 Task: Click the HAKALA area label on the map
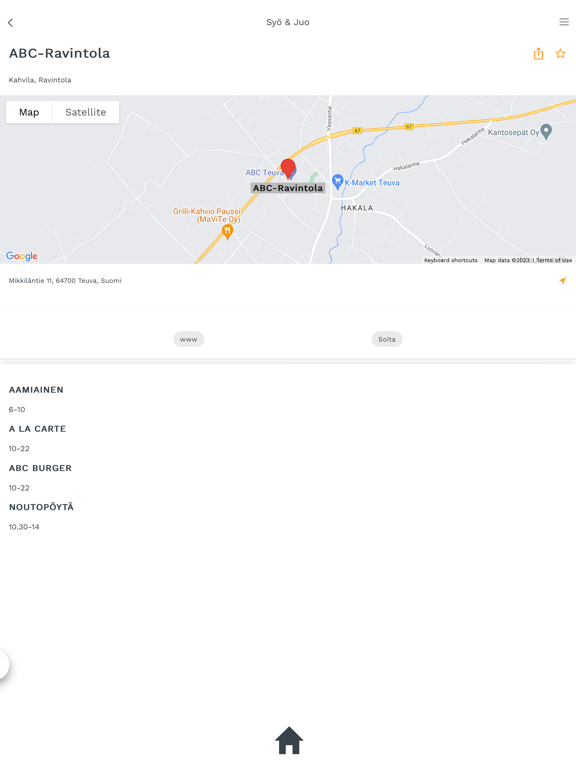click(357, 208)
